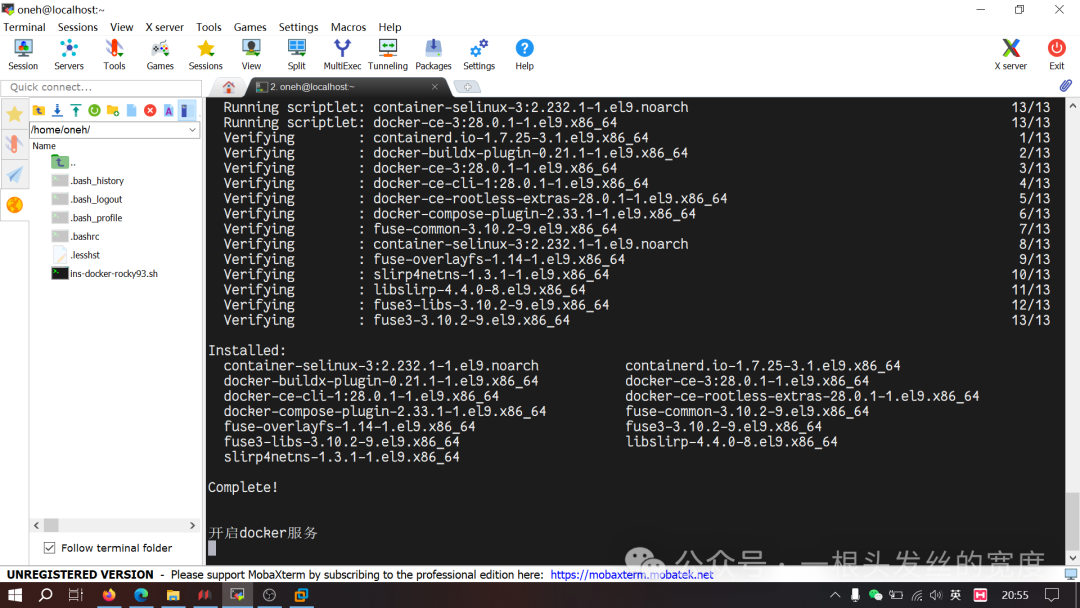This screenshot has width=1080, height=608.
Task: Select the parent '..' folder entry
Action: [x=63, y=163]
